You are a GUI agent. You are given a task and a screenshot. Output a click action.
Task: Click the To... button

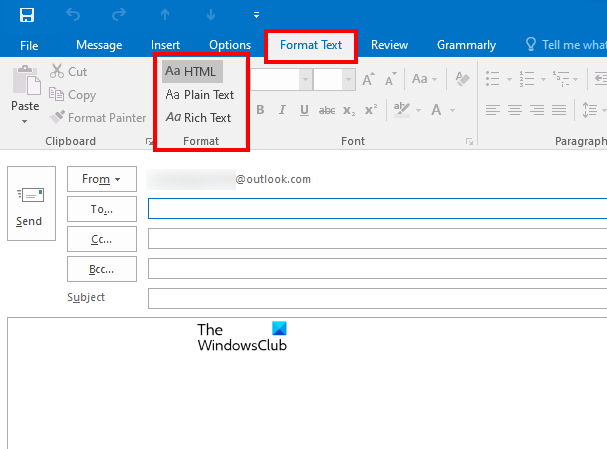[102, 209]
